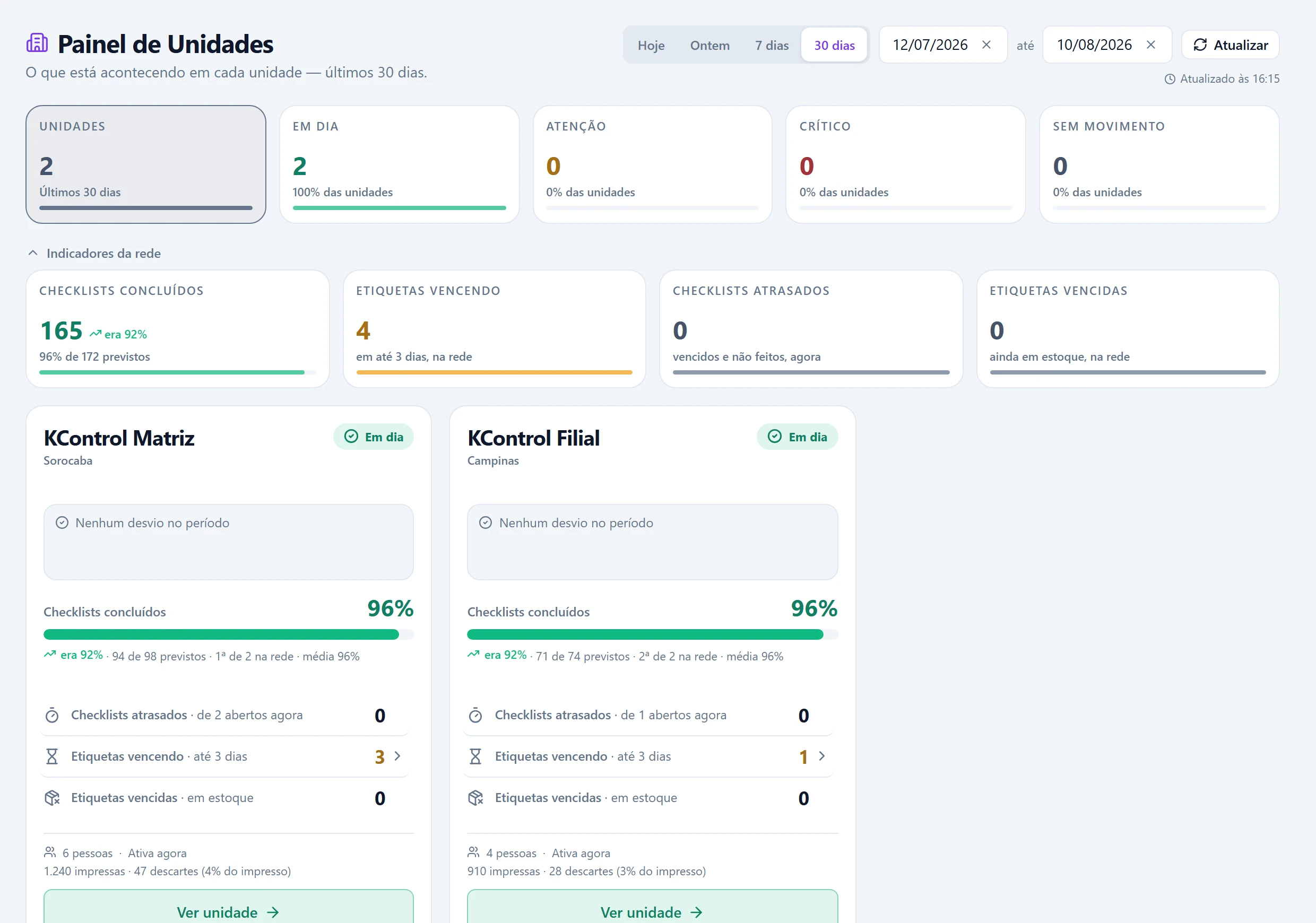This screenshot has height=923, width=1316.
Task: Click the refresh arrows icon in Atualizar
Action: pyautogui.click(x=1200, y=45)
